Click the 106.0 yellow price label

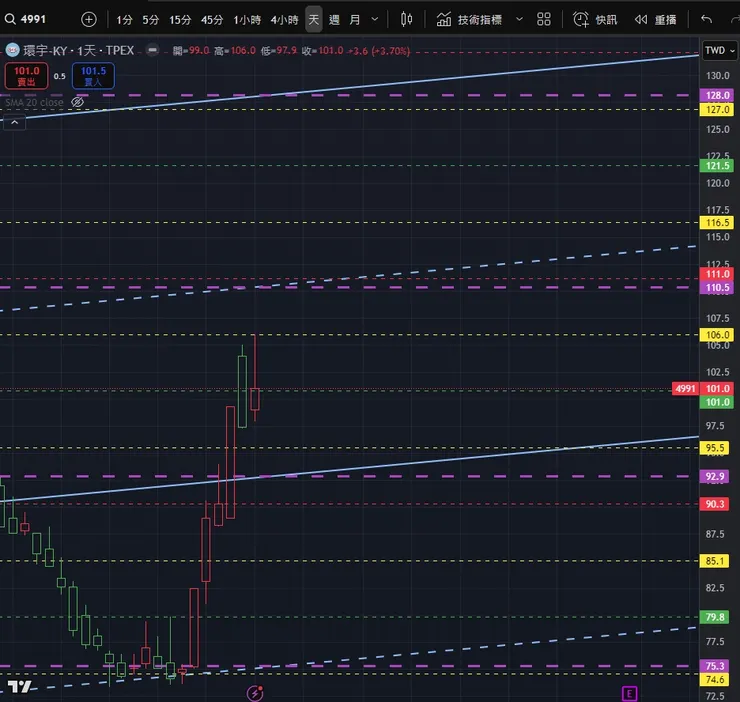point(716,335)
